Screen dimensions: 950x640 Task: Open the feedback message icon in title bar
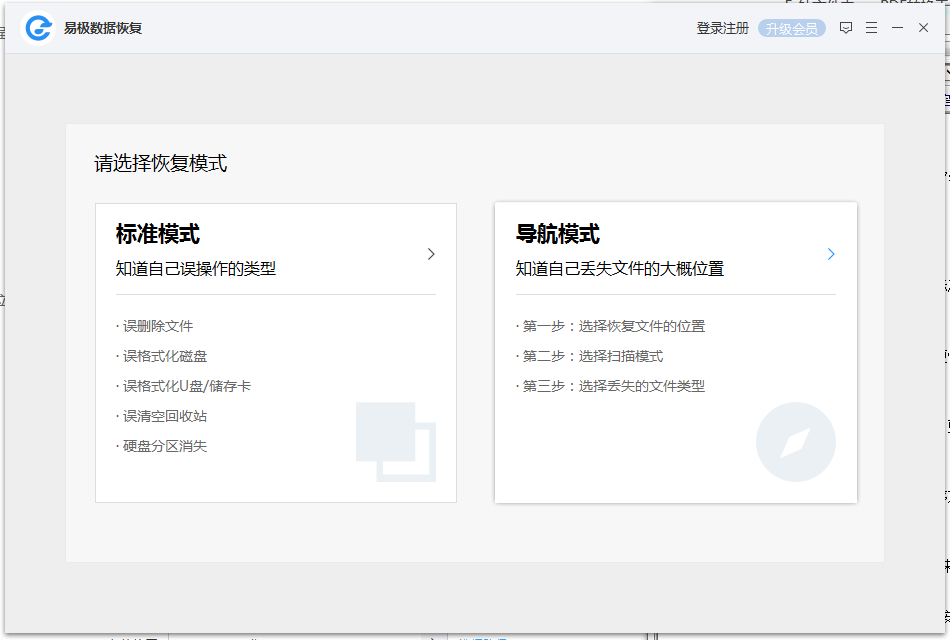coord(845,28)
